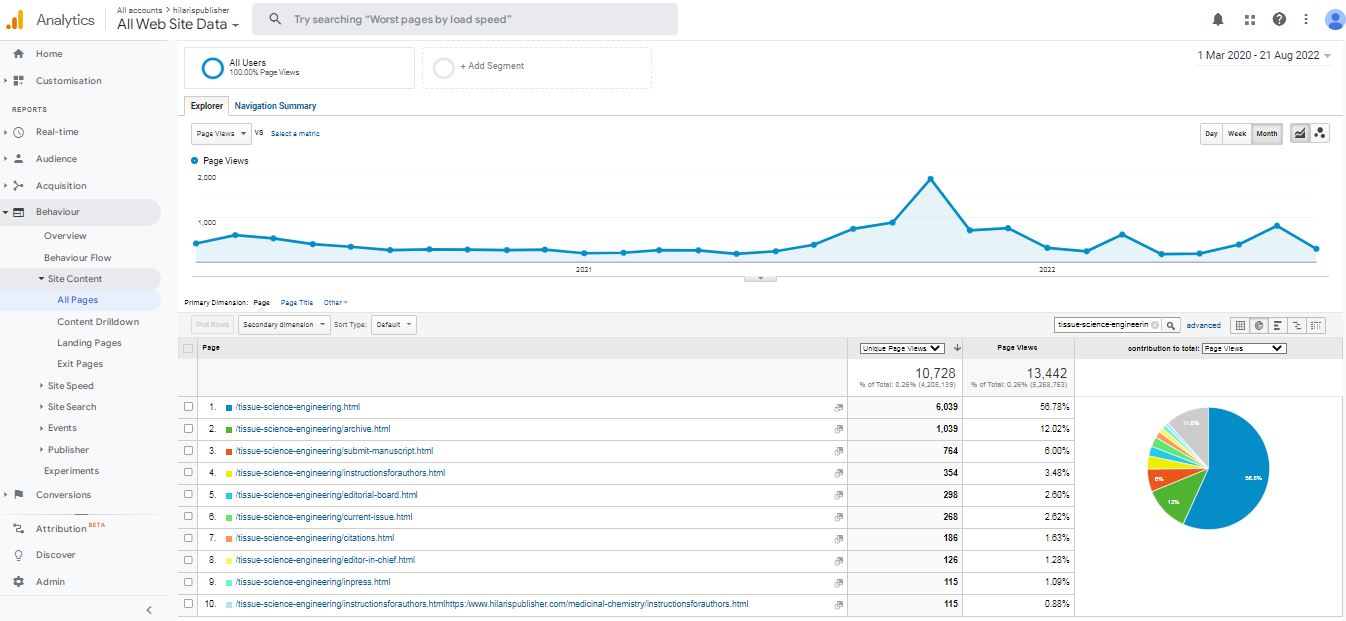Toggle the select-all checkbox in table header
This screenshot has width=1346, height=621.
189,348
